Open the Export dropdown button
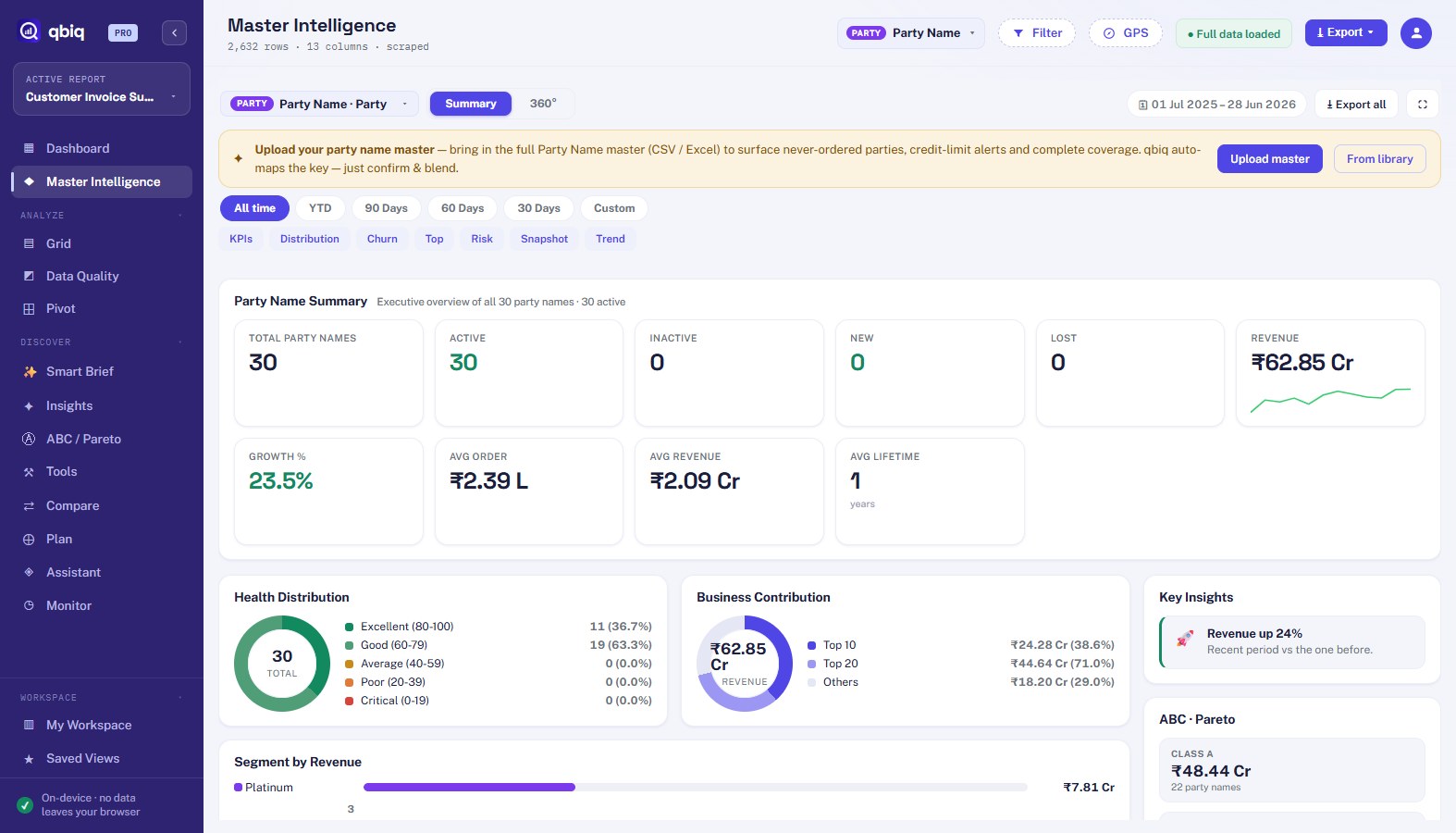The width and height of the screenshot is (1456, 833). [x=1346, y=32]
